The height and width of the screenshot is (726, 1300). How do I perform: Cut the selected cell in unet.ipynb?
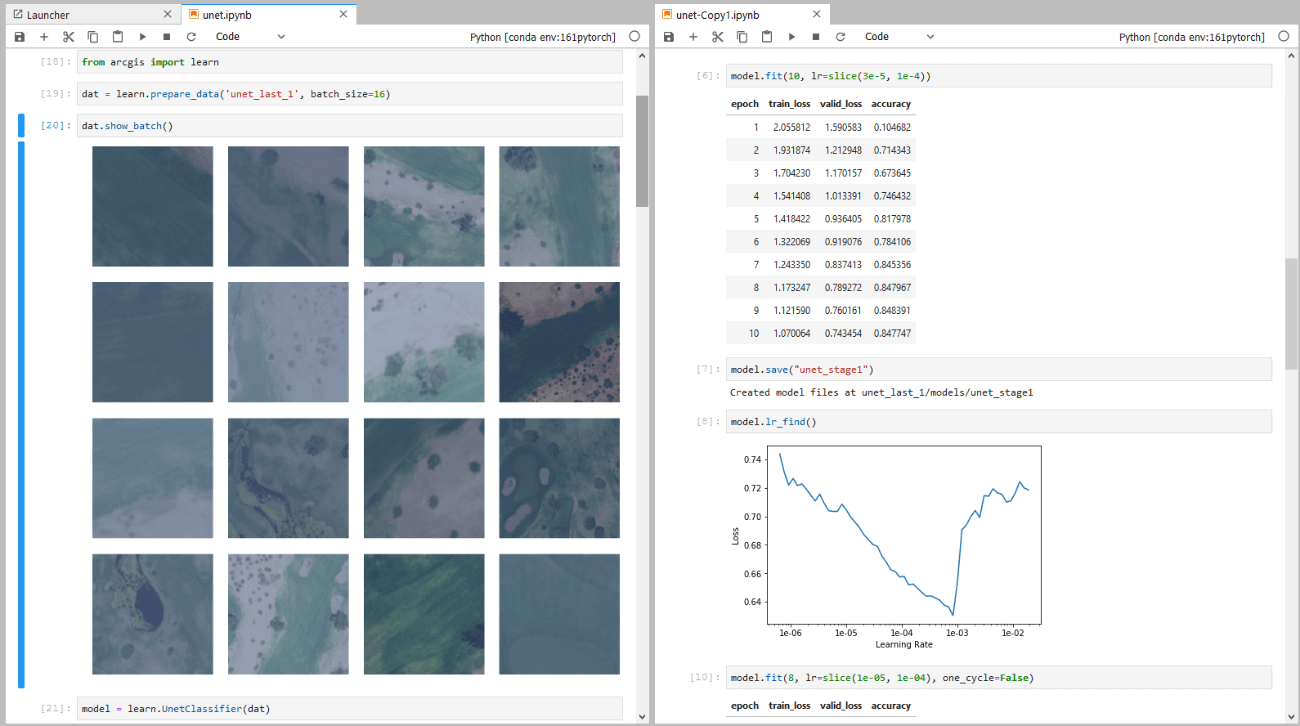tap(68, 37)
